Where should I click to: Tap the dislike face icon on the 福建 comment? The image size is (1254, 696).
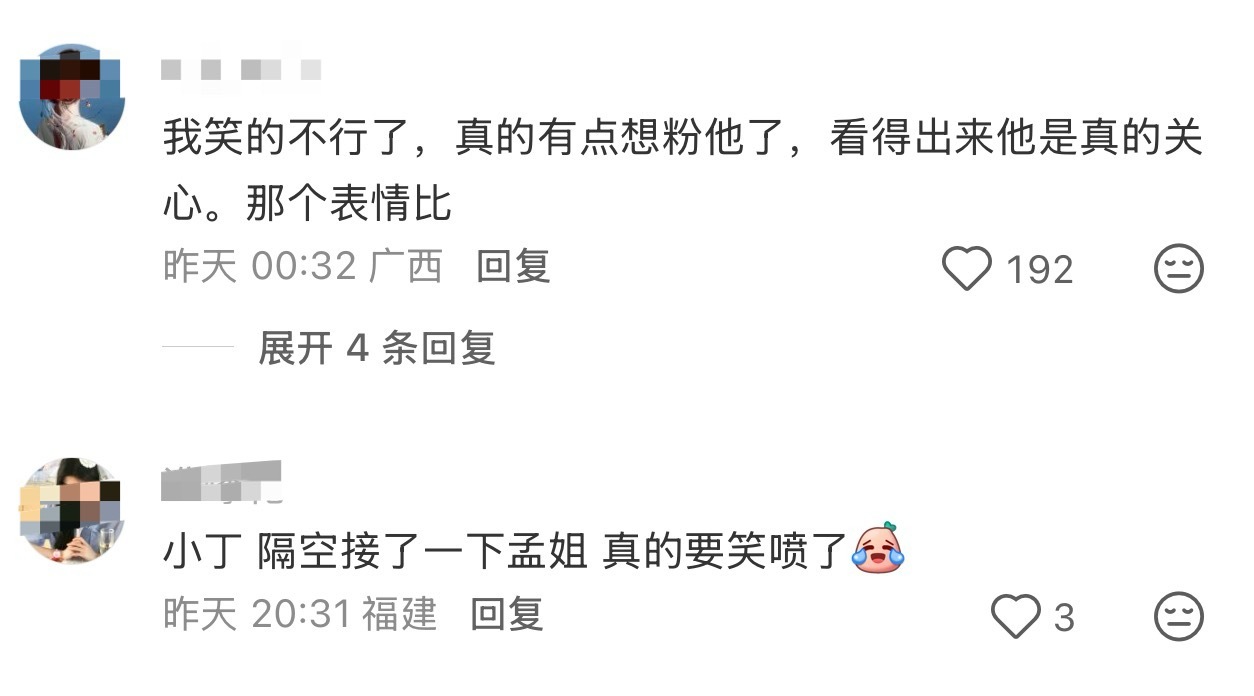pyautogui.click(x=1179, y=616)
